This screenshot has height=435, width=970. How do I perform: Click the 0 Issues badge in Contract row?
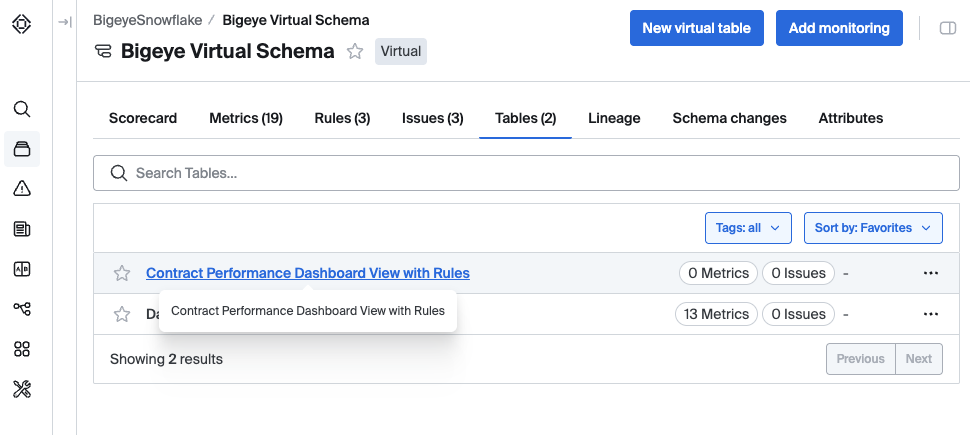(798, 273)
